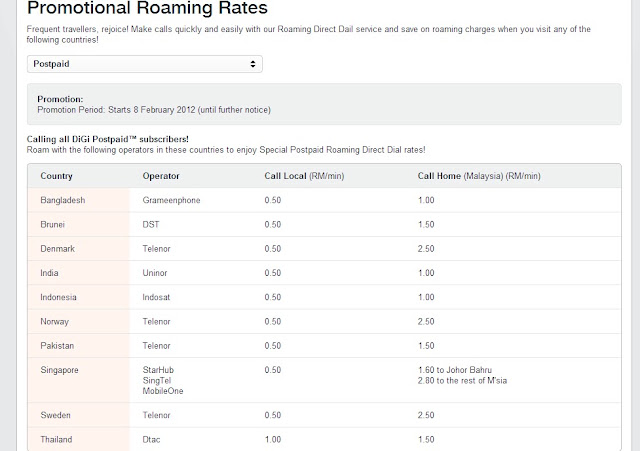
Task: Click the bold Promotion: label
Action: (x=60, y=99)
